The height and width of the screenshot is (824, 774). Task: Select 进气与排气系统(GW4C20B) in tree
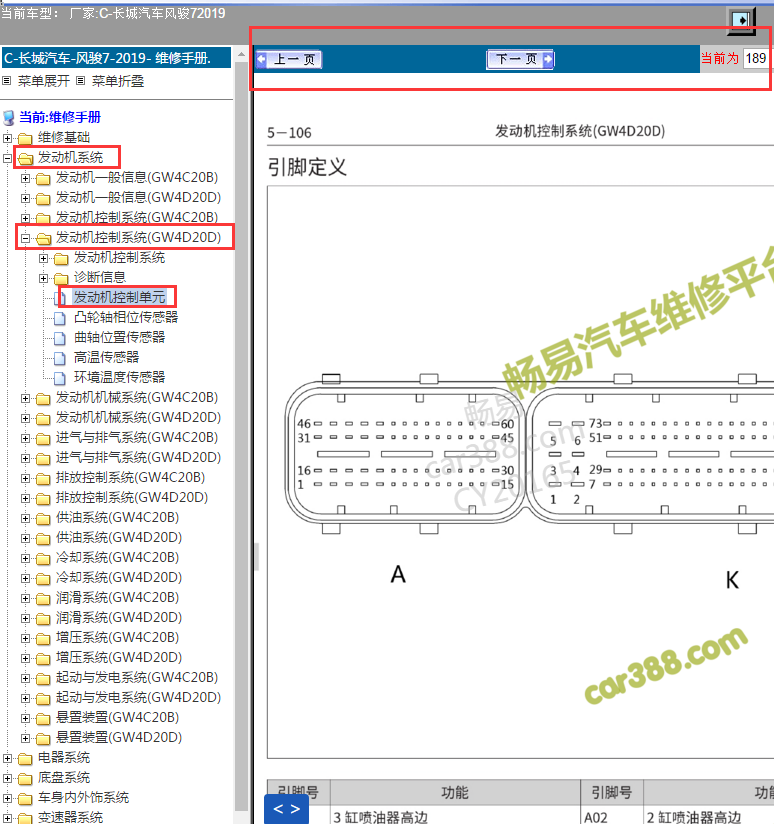click(137, 438)
